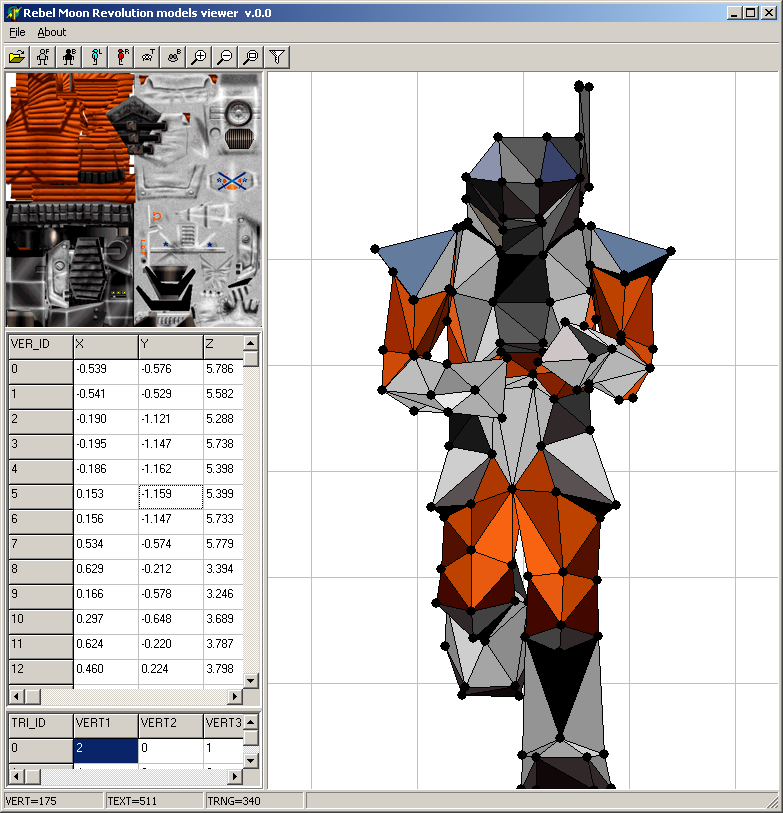This screenshot has width=783, height=813.
Task: Click the Y column header in vertex table
Action: click(171, 346)
